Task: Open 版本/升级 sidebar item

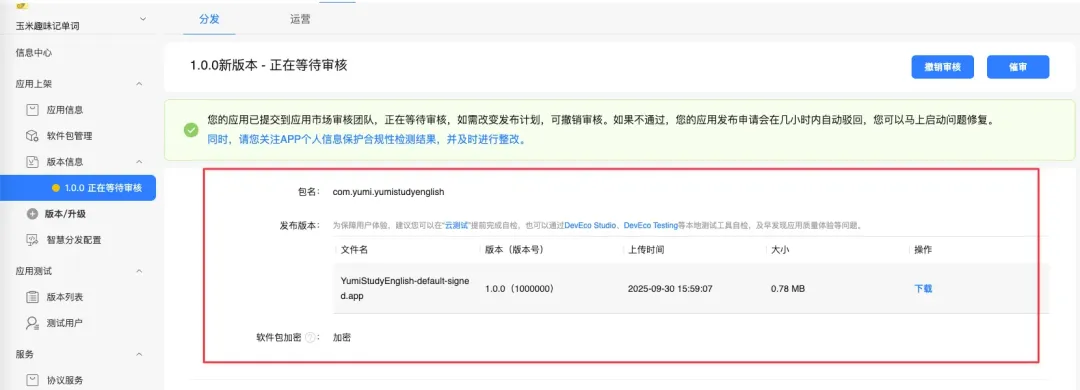Action: tap(65, 214)
